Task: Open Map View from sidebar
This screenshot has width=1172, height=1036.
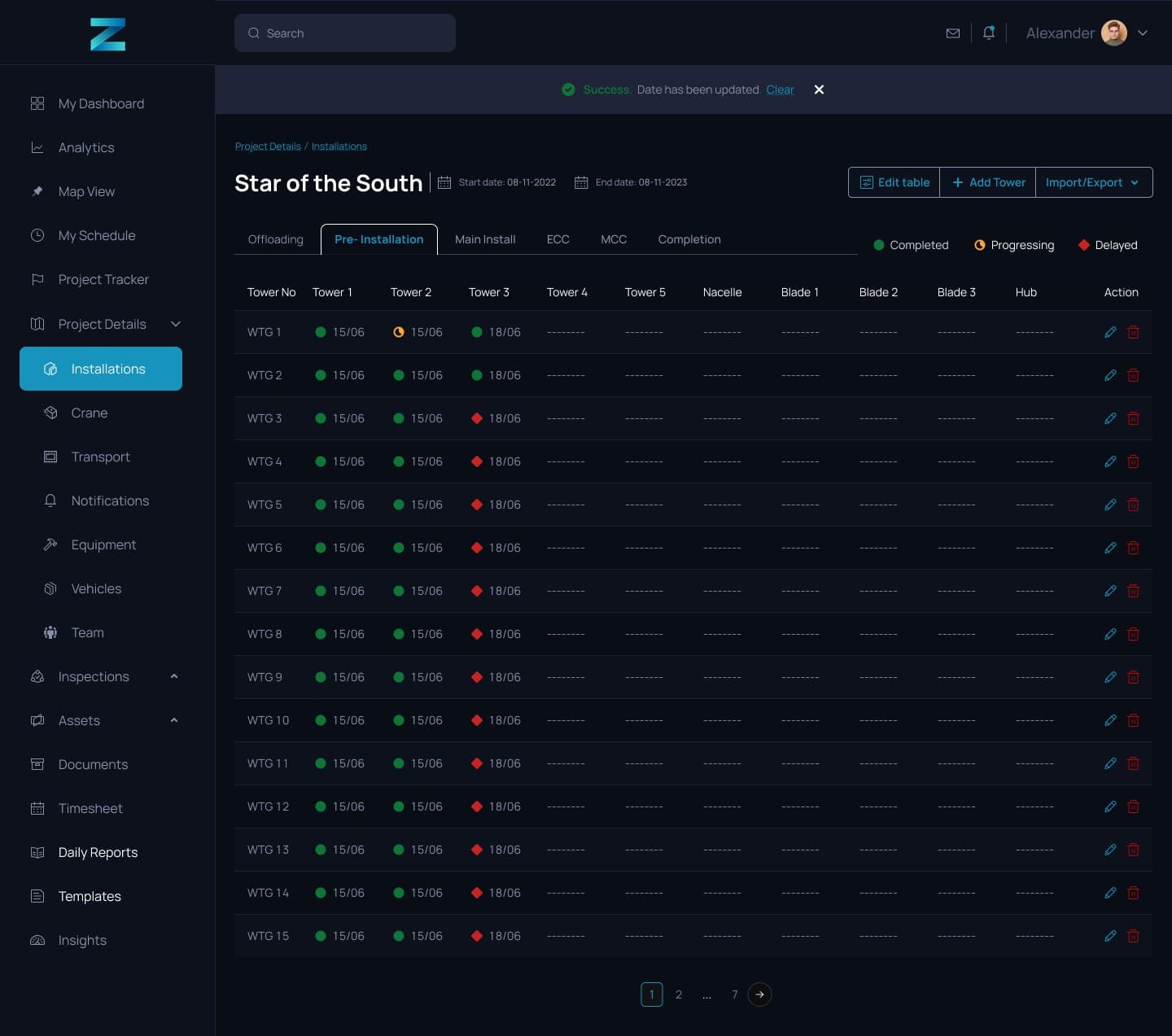Action: (86, 191)
